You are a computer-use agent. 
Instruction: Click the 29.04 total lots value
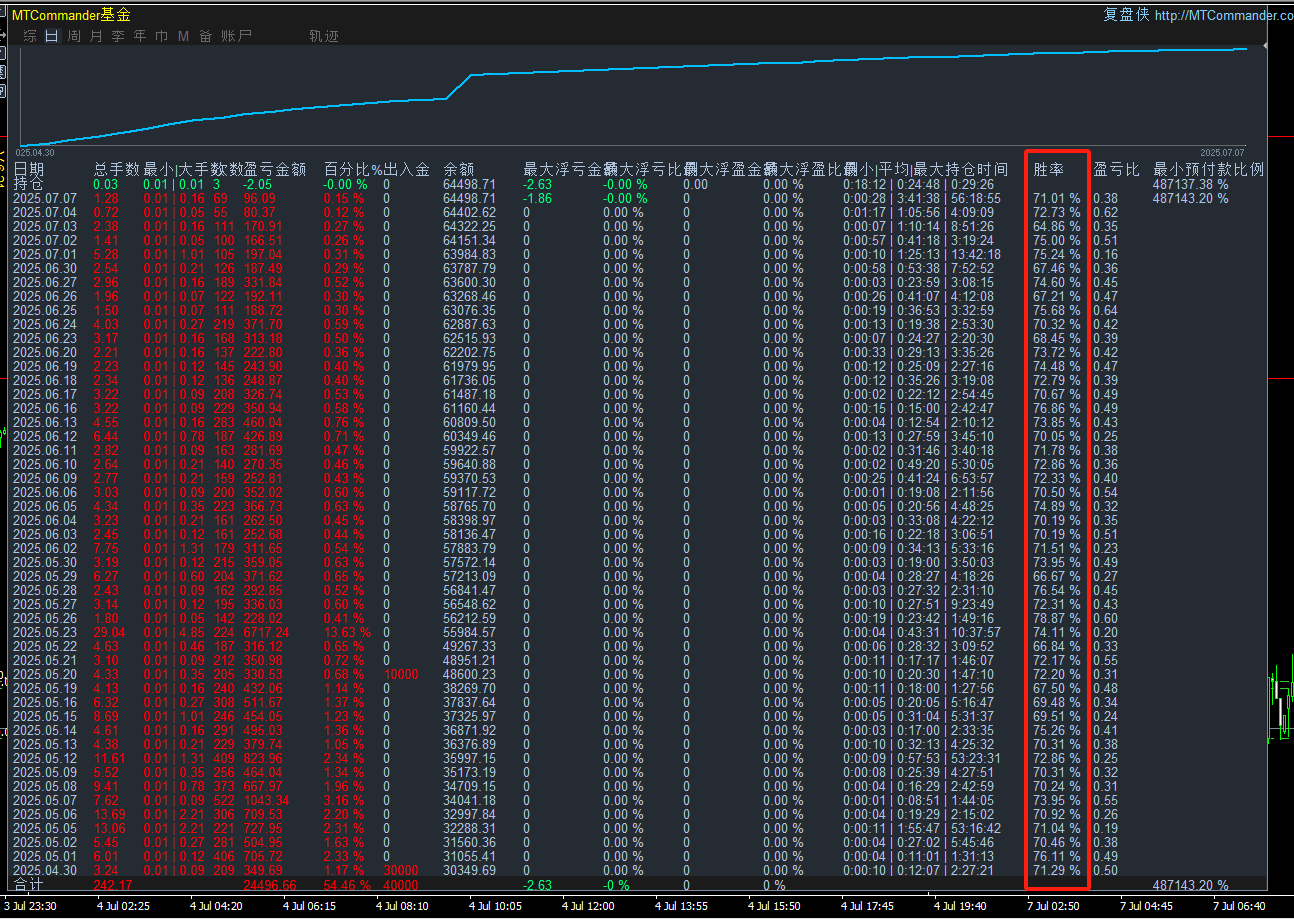pos(109,632)
